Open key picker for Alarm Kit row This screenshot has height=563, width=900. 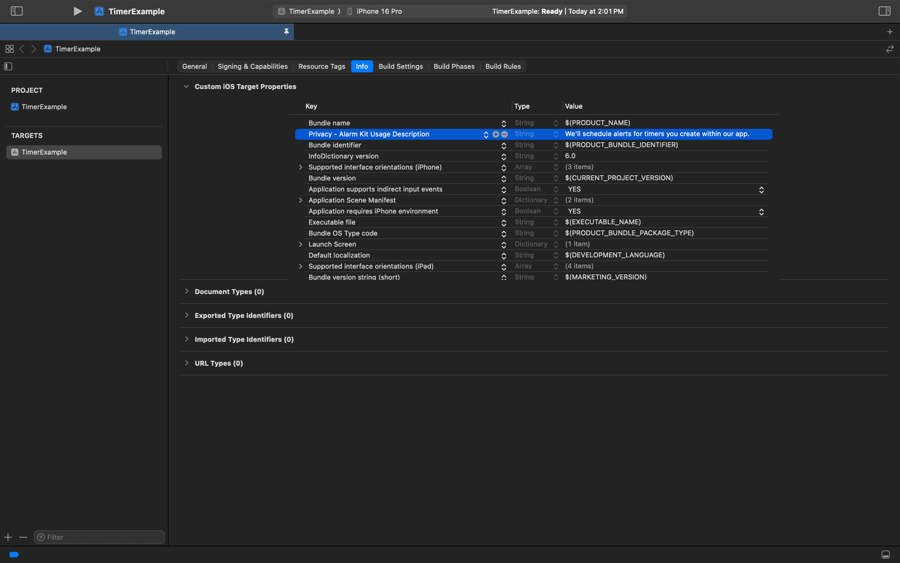pos(486,134)
